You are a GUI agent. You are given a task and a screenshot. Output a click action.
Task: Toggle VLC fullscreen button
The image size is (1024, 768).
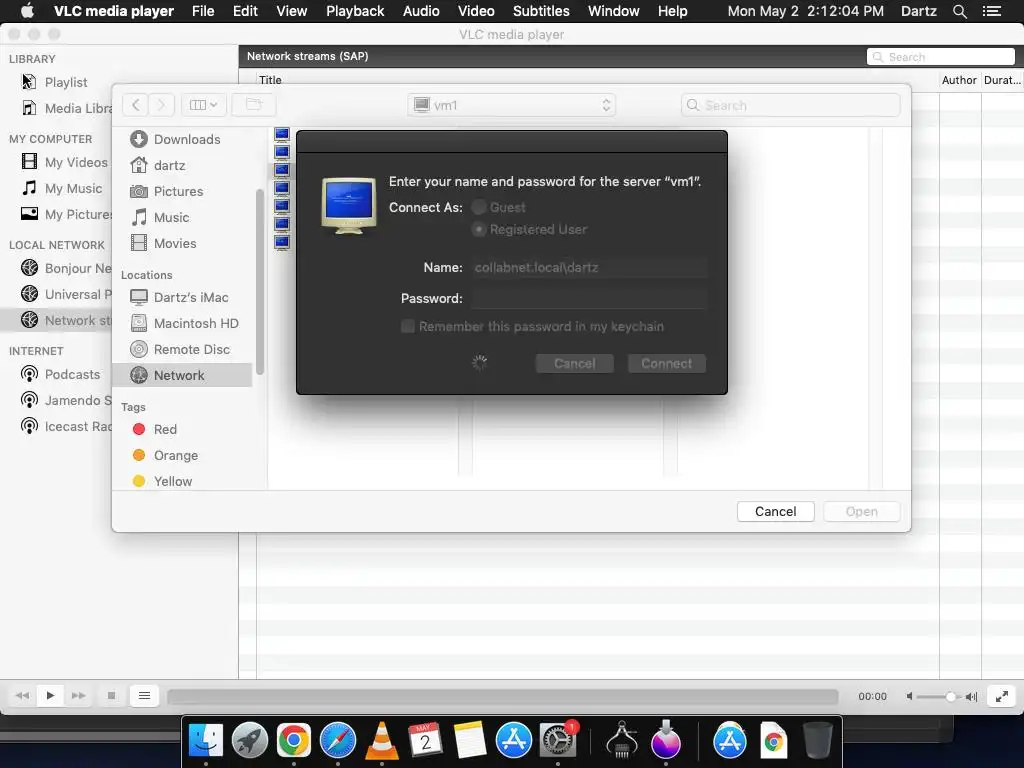tap(1002, 697)
